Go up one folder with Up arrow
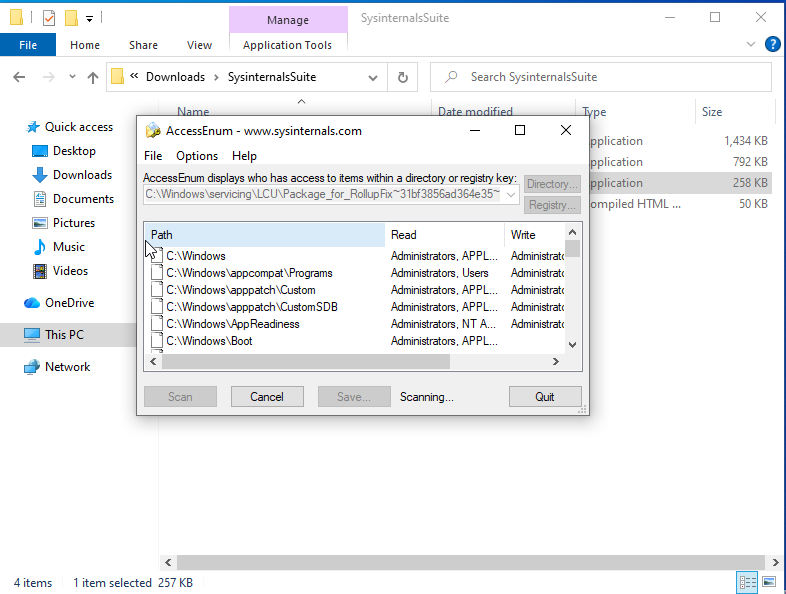The height and width of the screenshot is (594, 786). 93,77
